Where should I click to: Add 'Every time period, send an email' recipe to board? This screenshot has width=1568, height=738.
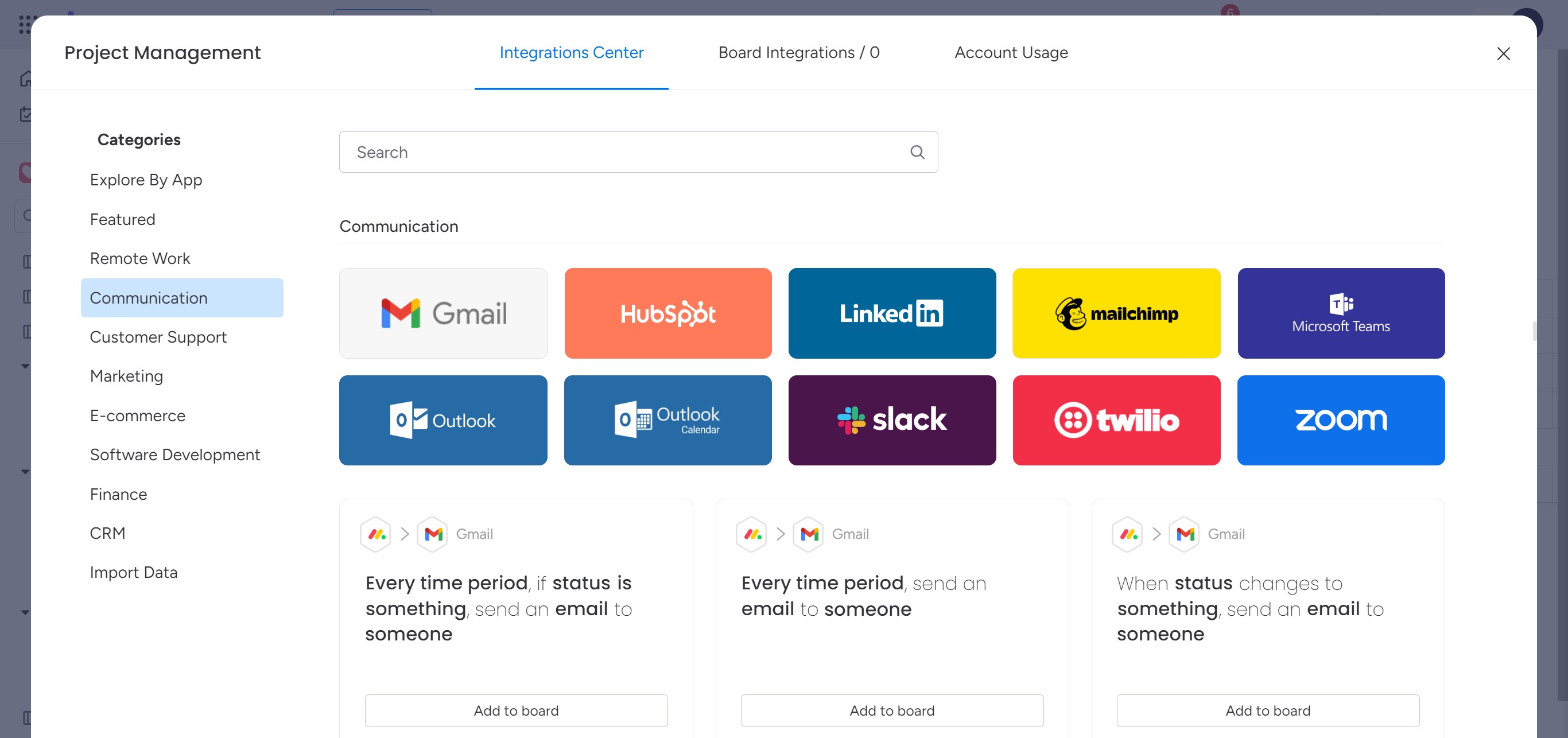point(892,710)
